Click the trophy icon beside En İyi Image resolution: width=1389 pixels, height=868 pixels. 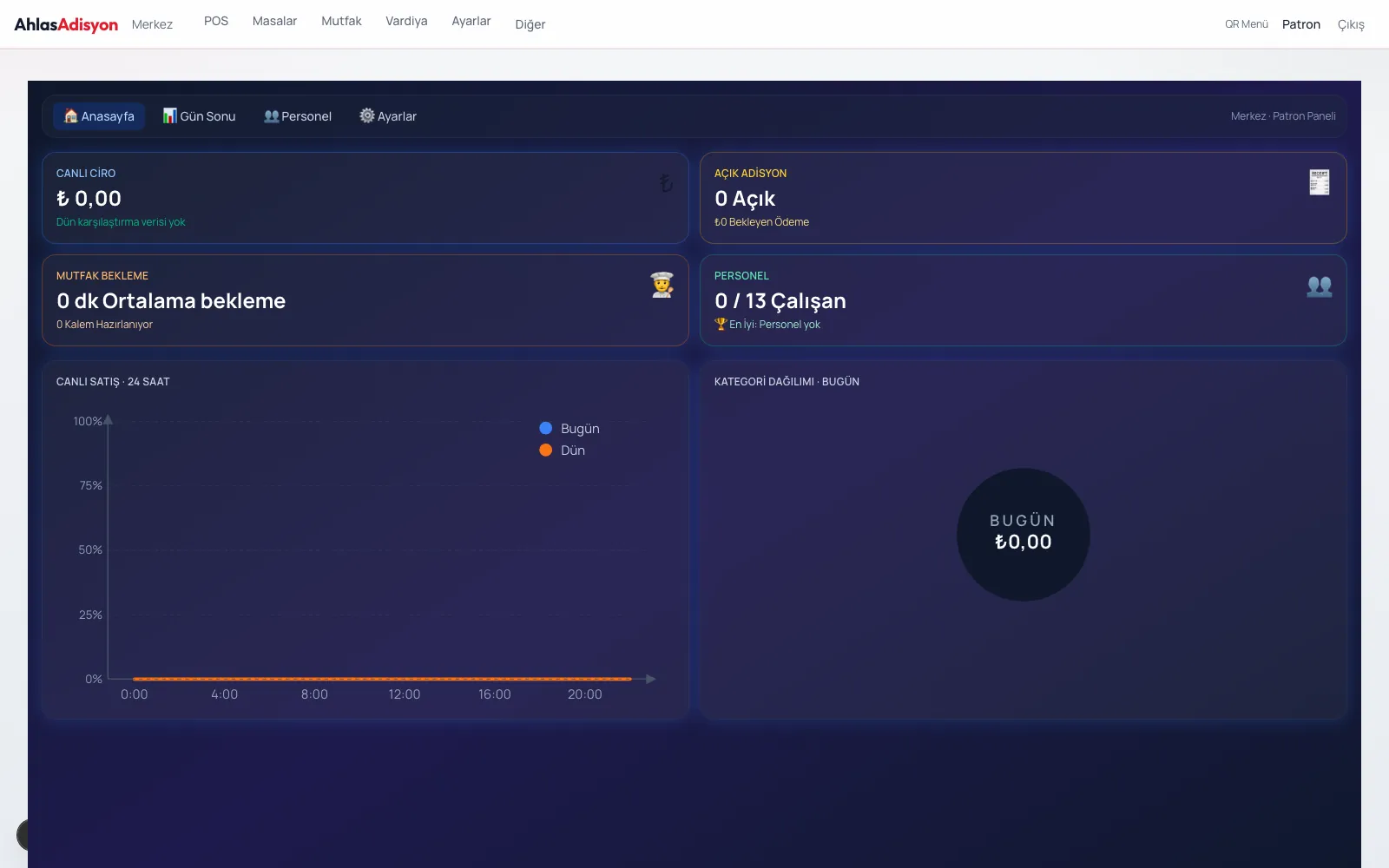click(x=721, y=324)
